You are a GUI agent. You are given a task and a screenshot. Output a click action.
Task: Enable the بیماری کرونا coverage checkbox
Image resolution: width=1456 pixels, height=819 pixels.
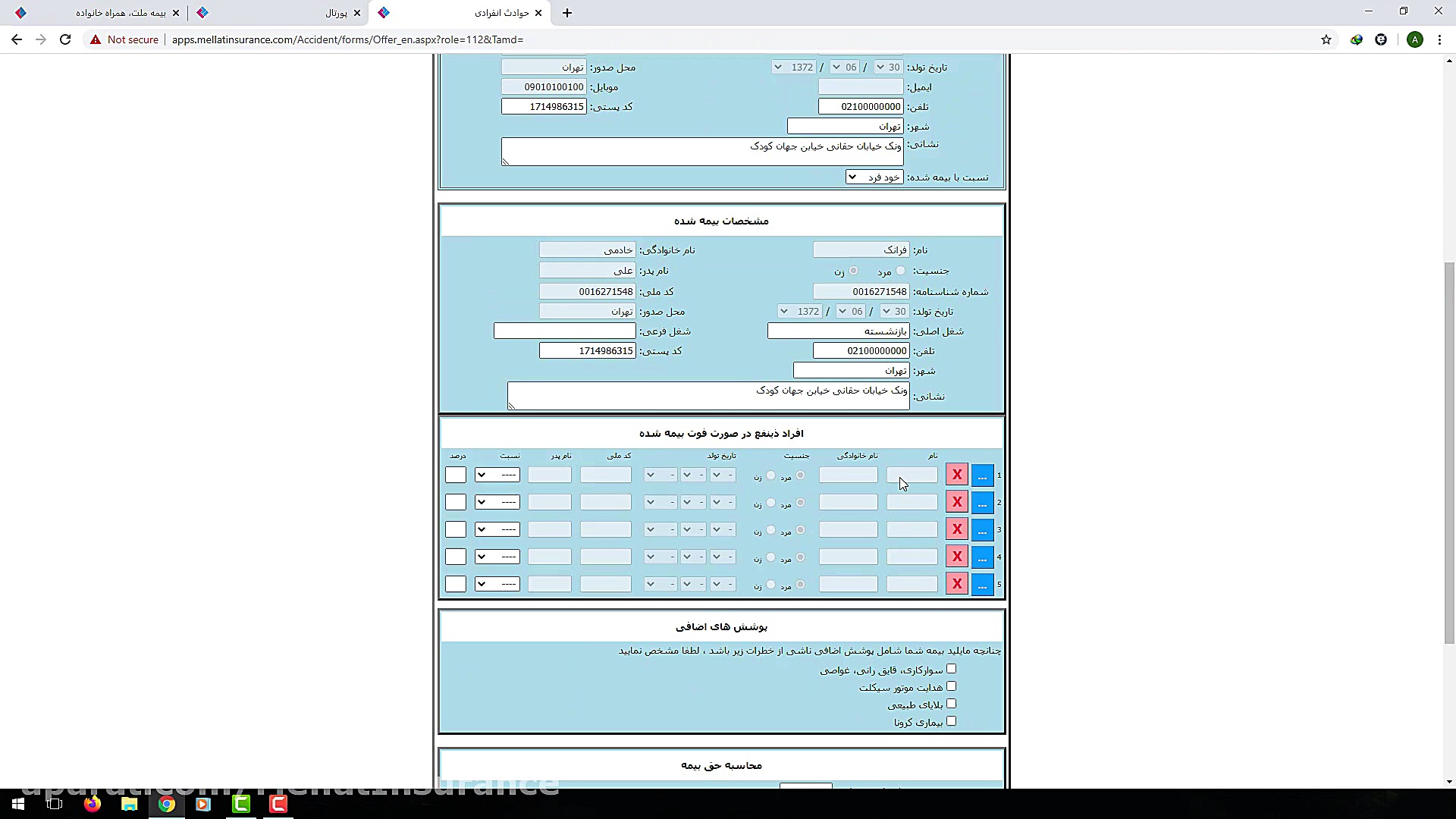952,721
